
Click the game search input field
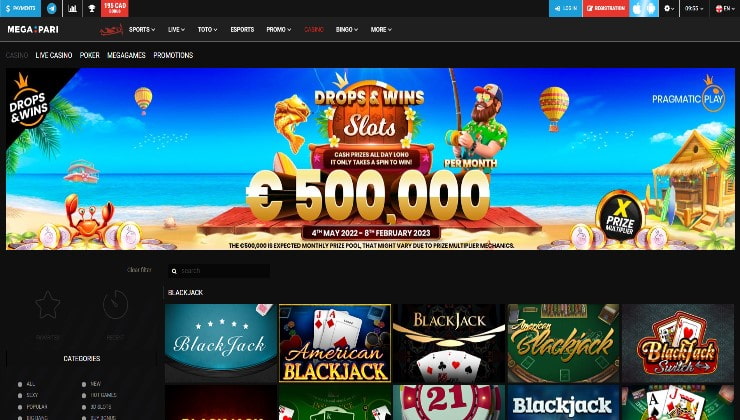point(219,271)
